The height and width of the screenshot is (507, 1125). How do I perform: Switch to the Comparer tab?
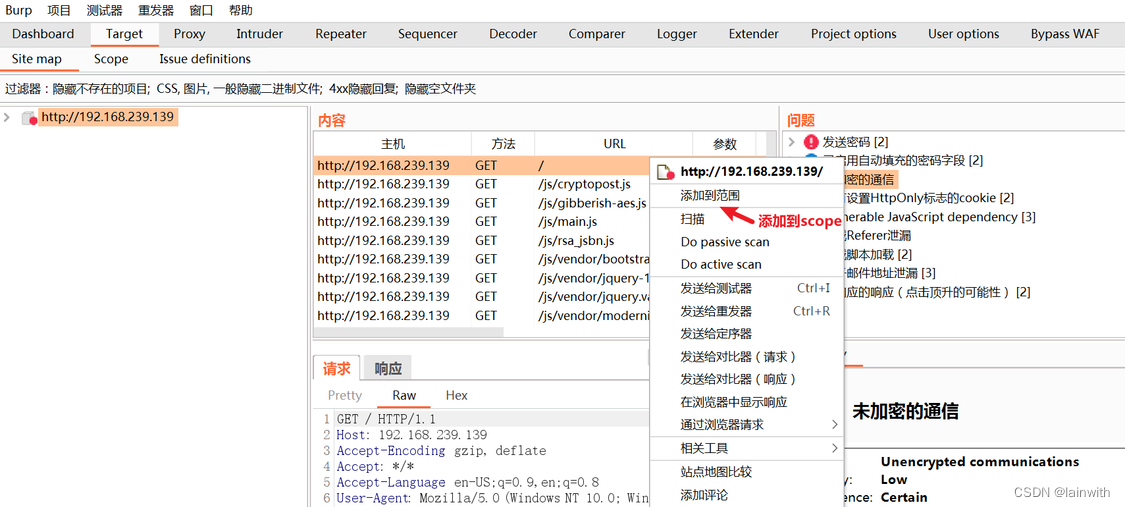point(597,34)
